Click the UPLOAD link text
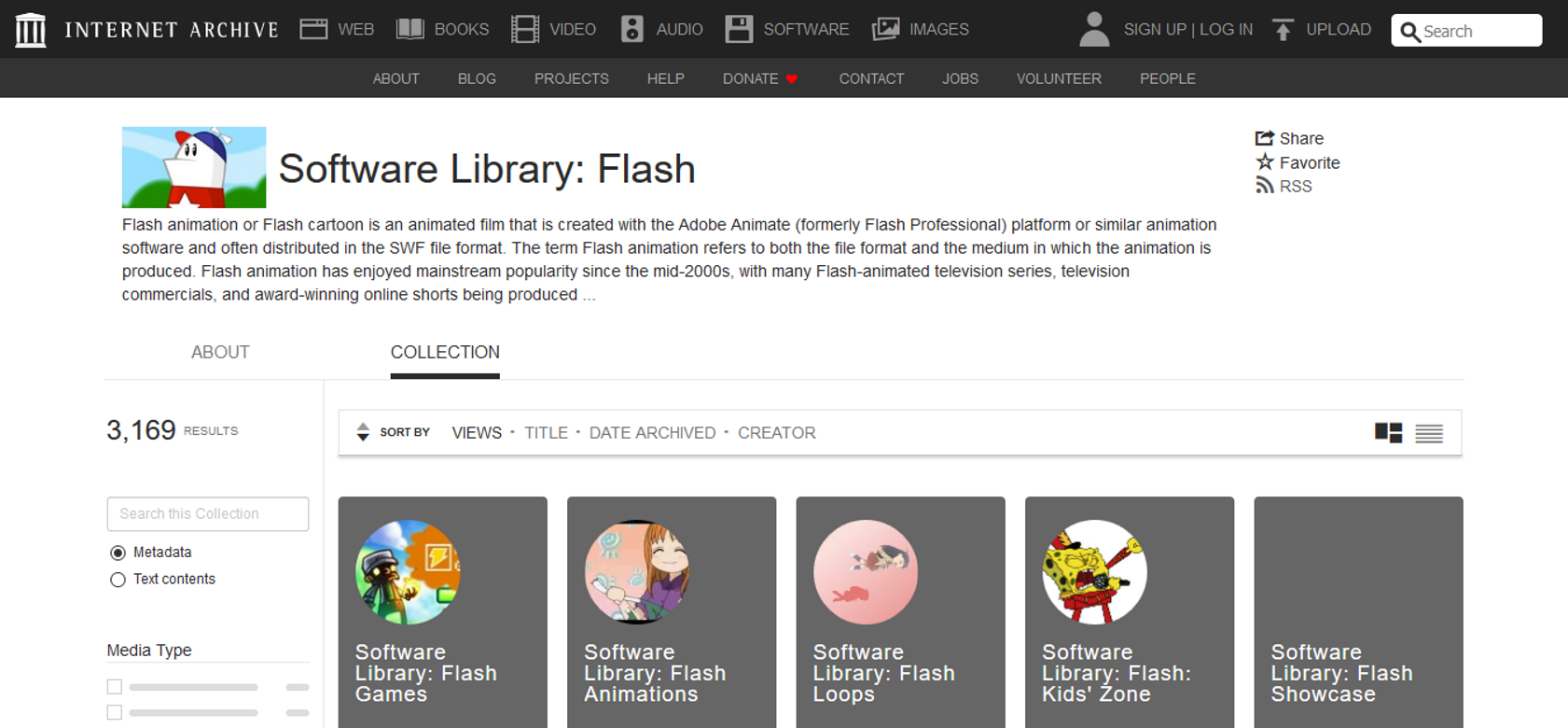 click(1339, 29)
